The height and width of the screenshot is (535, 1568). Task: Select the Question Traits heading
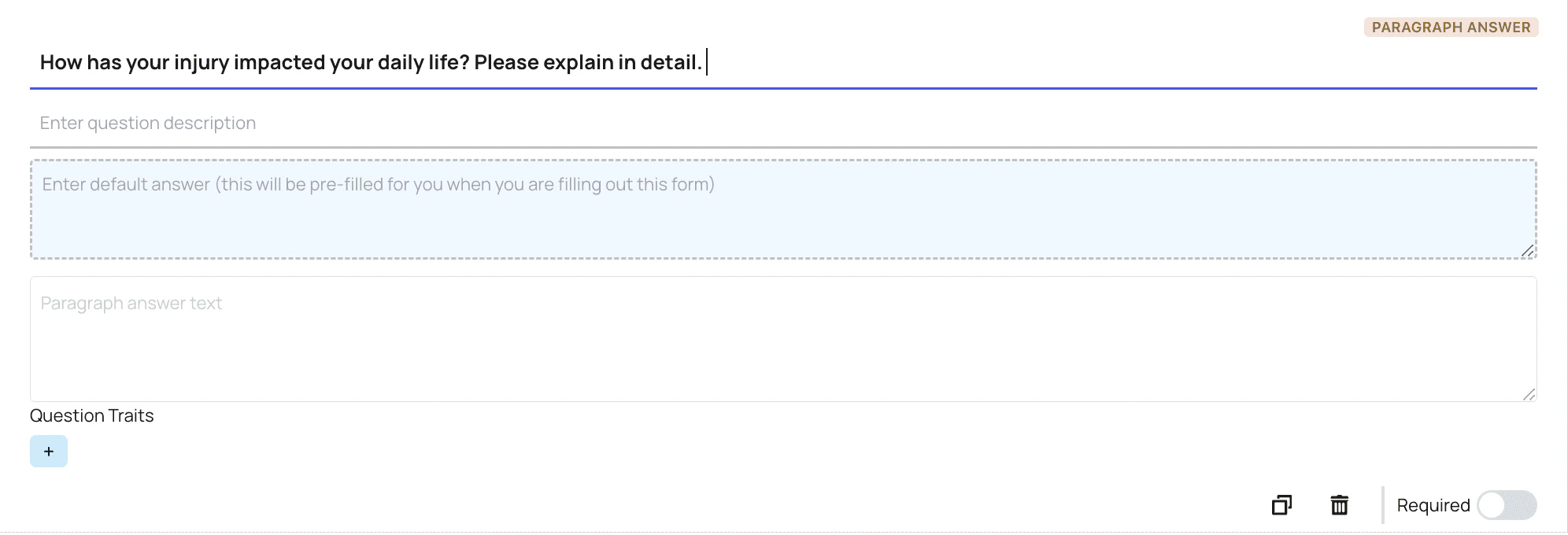[92, 415]
